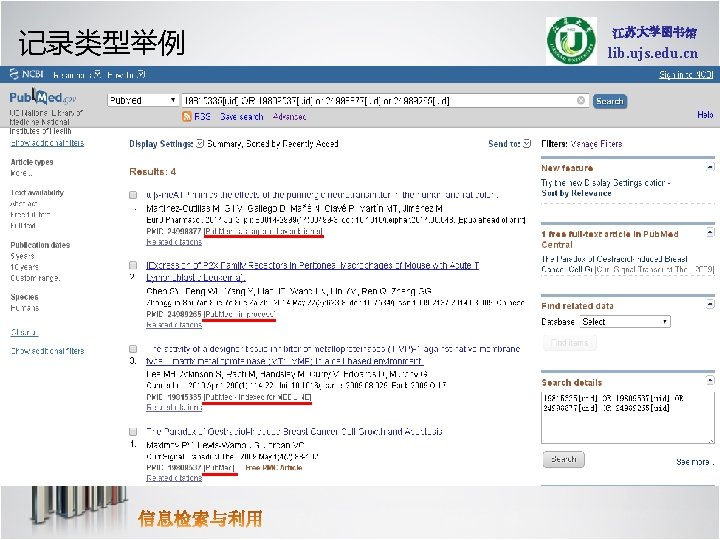The height and width of the screenshot is (540, 720).
Task: Click the Save search link
Action: tap(242, 117)
